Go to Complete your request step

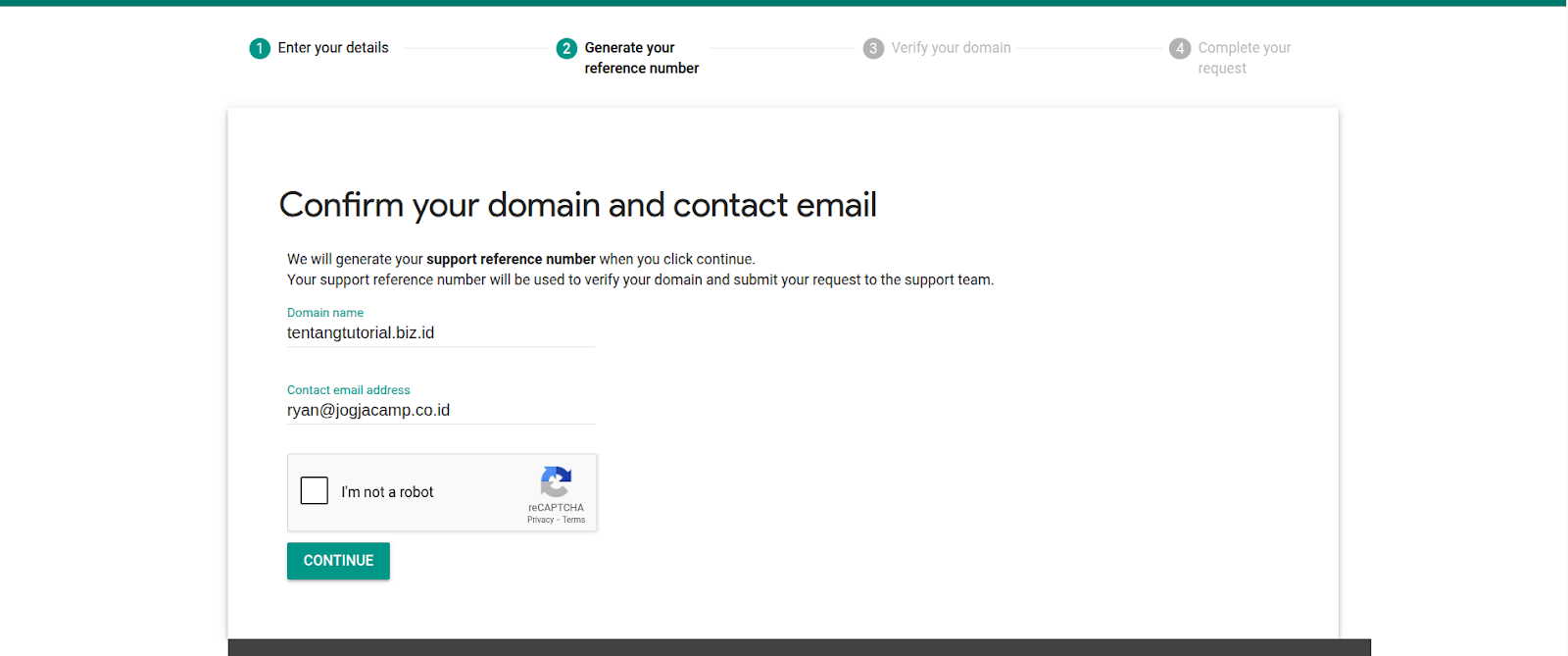click(1245, 58)
